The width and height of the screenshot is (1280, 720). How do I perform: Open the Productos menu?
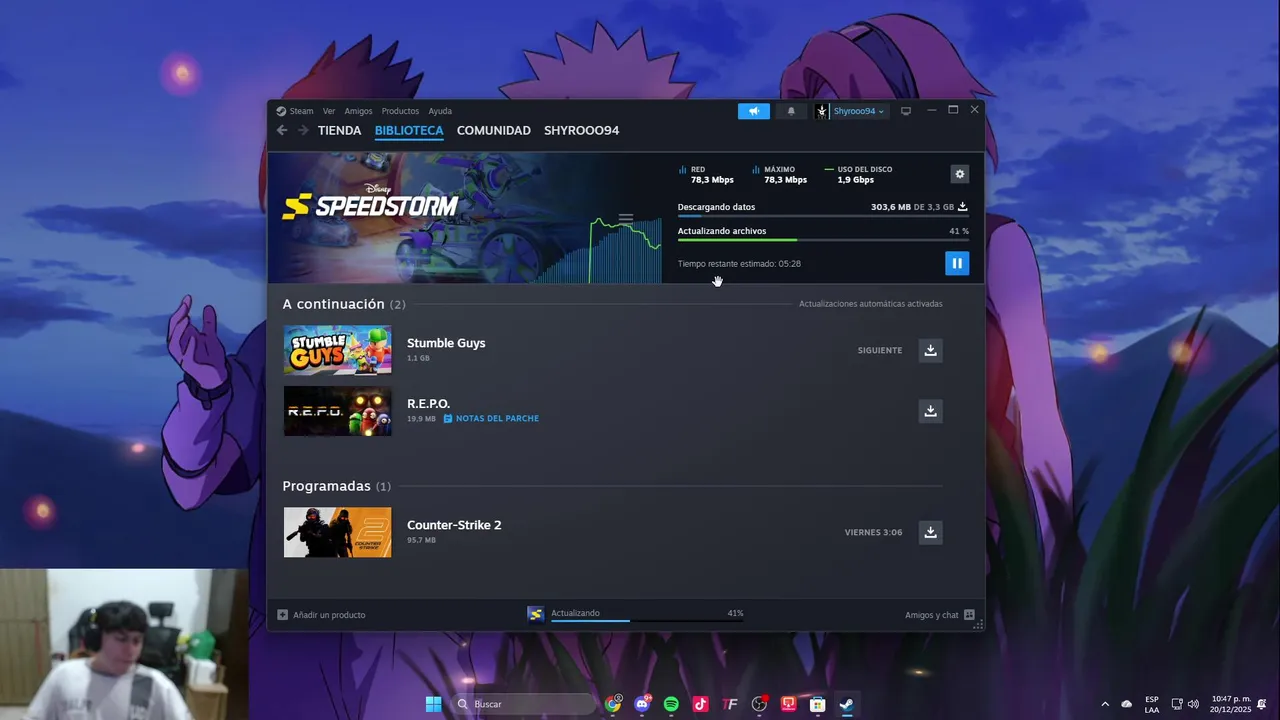[400, 111]
